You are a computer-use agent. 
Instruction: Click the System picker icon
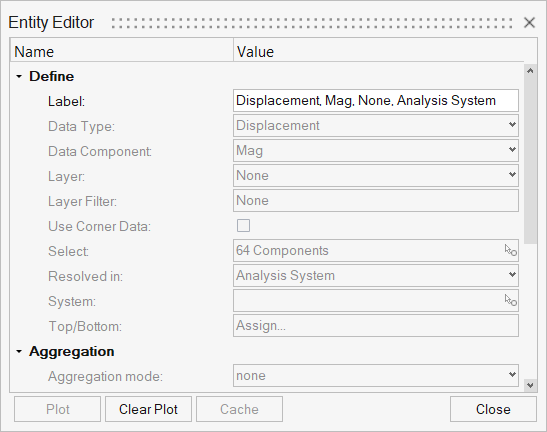pos(510,300)
